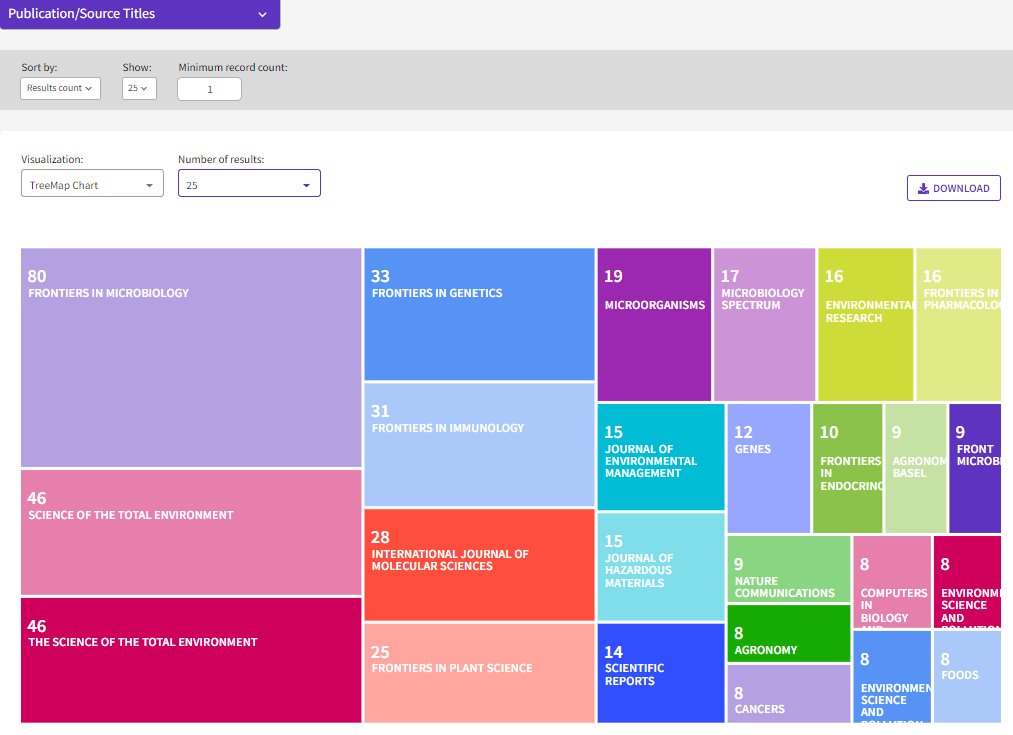Open the Visualization TreeMap Chart dropdown
The width and height of the screenshot is (1013, 735).
(92, 183)
